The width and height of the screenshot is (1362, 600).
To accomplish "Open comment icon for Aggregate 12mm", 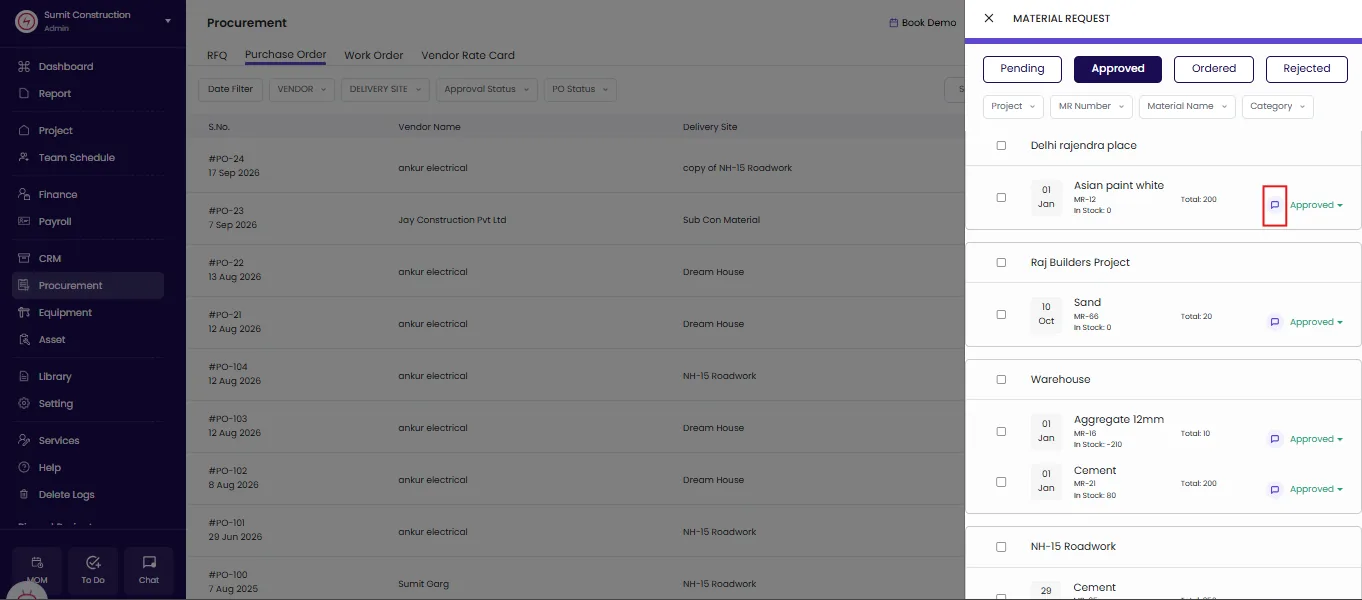I will [1274, 439].
